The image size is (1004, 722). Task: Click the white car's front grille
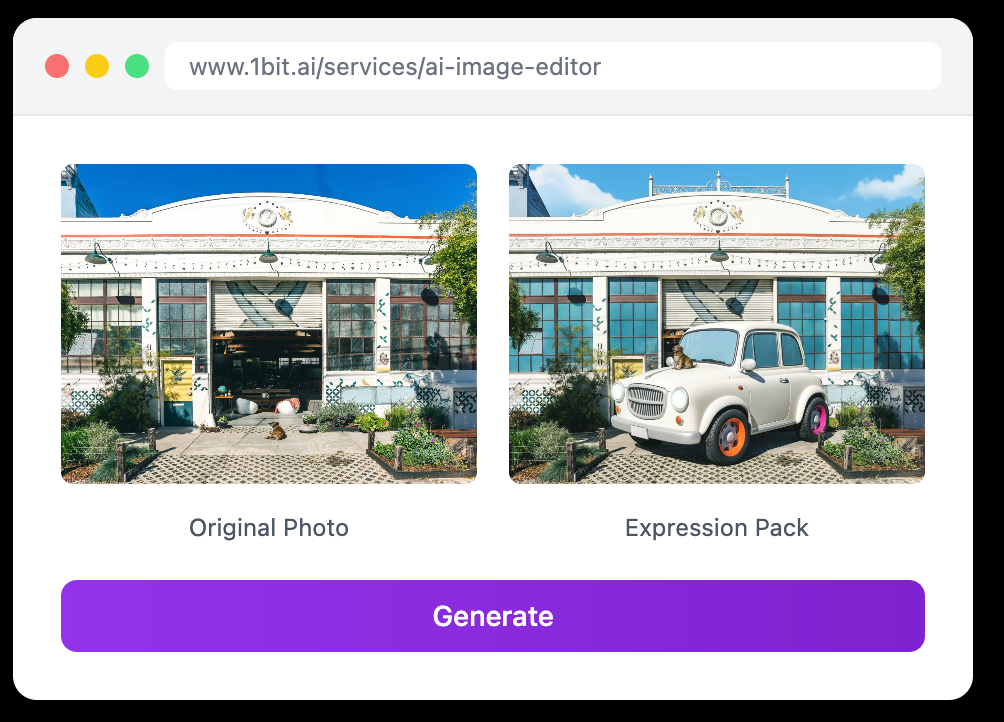tap(646, 402)
